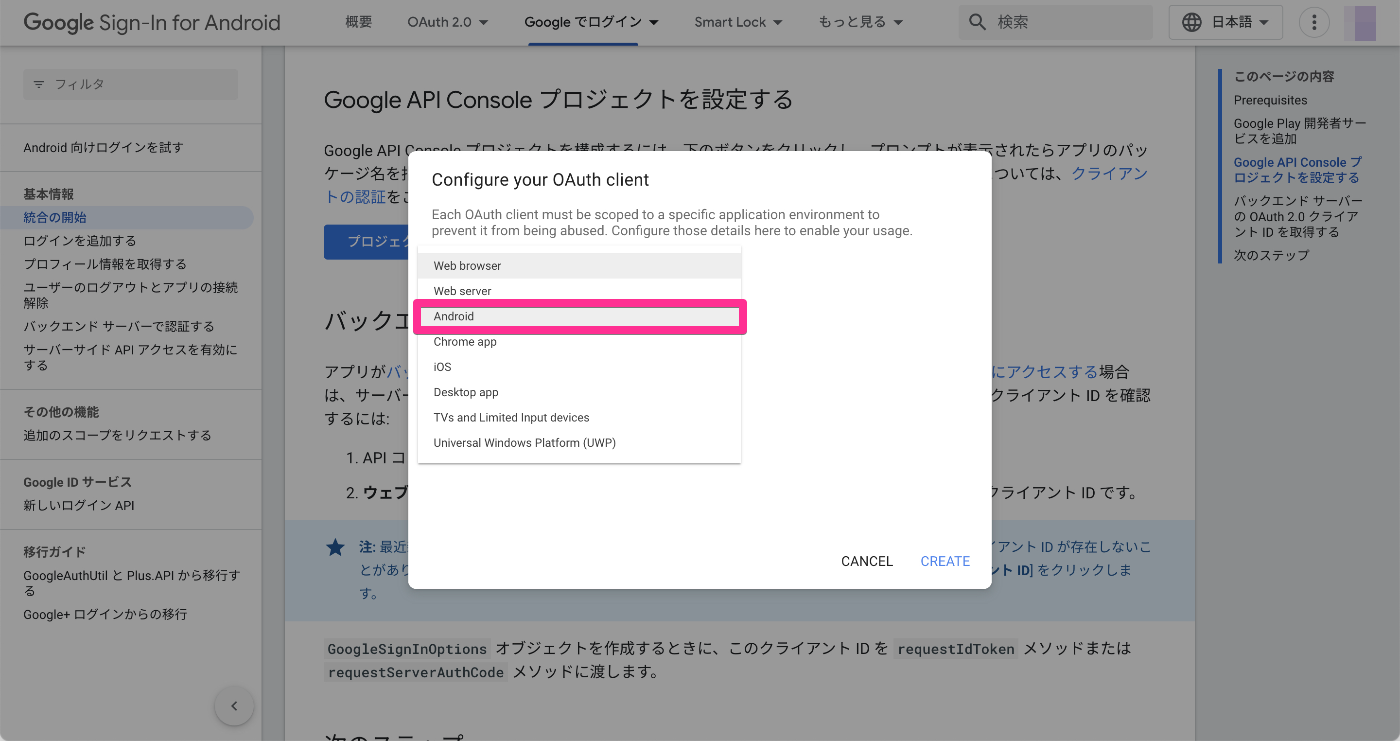Image resolution: width=1400 pixels, height=741 pixels.
Task: Open ユーザーのログアウトとアプリの接続解除
Action: [131, 295]
